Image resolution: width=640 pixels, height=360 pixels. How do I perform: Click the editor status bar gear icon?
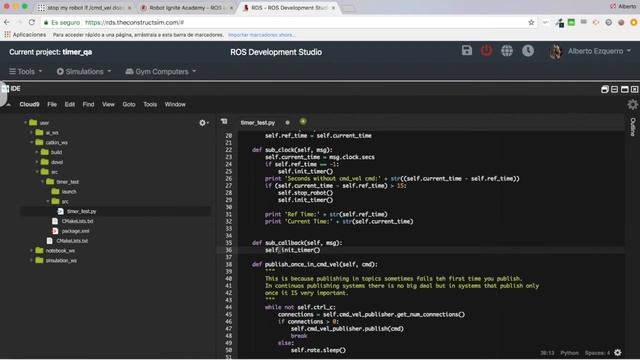618,352
